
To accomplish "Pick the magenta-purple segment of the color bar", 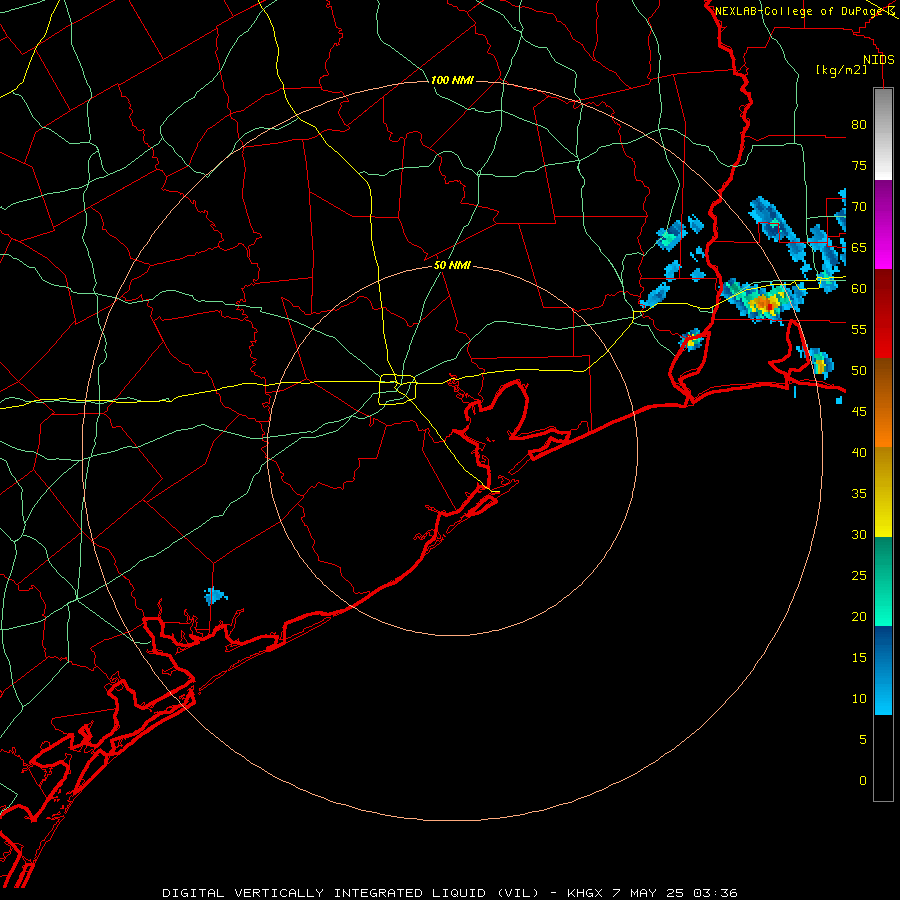I will pos(883,224).
